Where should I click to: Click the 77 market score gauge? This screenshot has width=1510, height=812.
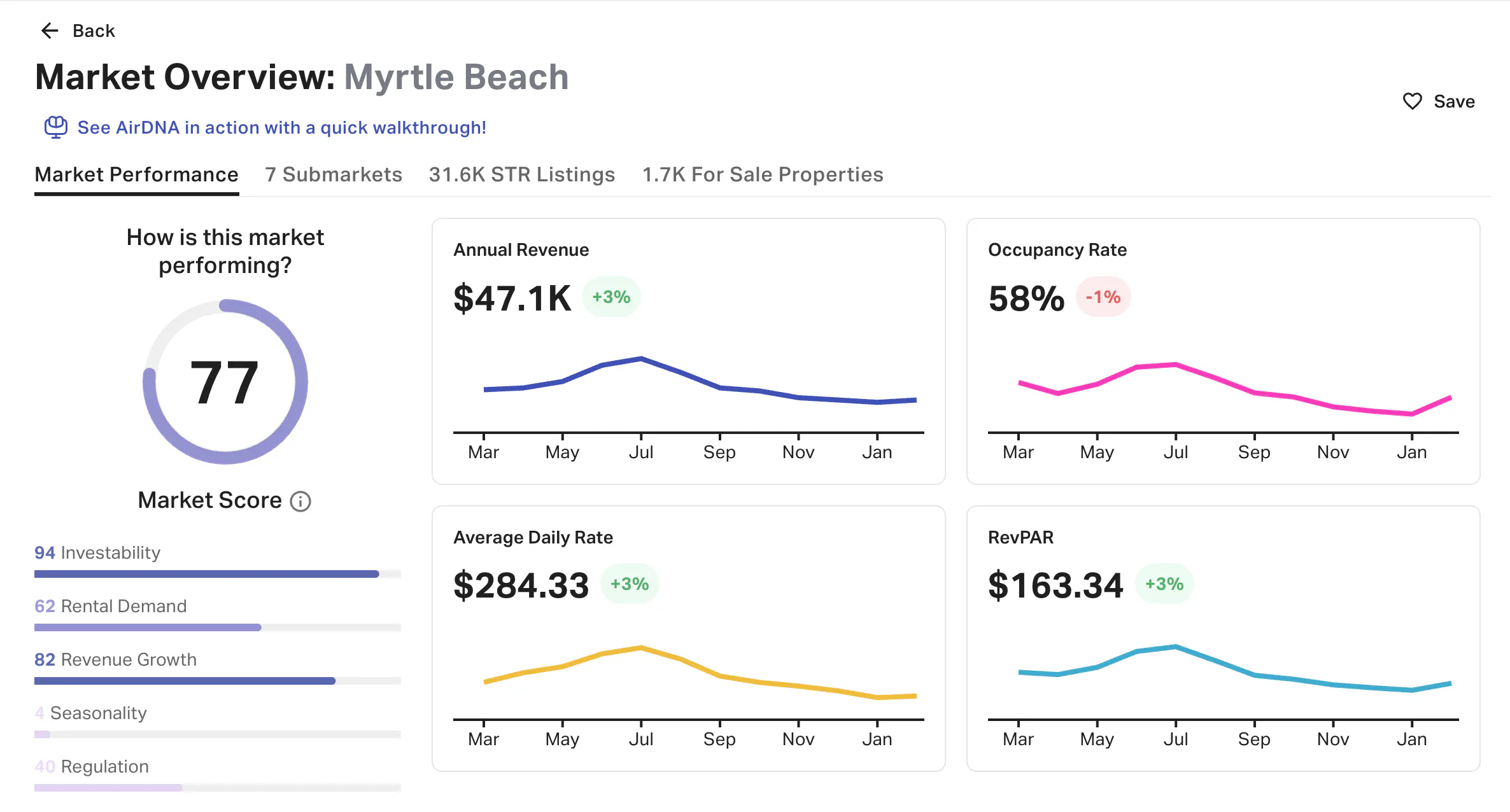coord(225,382)
